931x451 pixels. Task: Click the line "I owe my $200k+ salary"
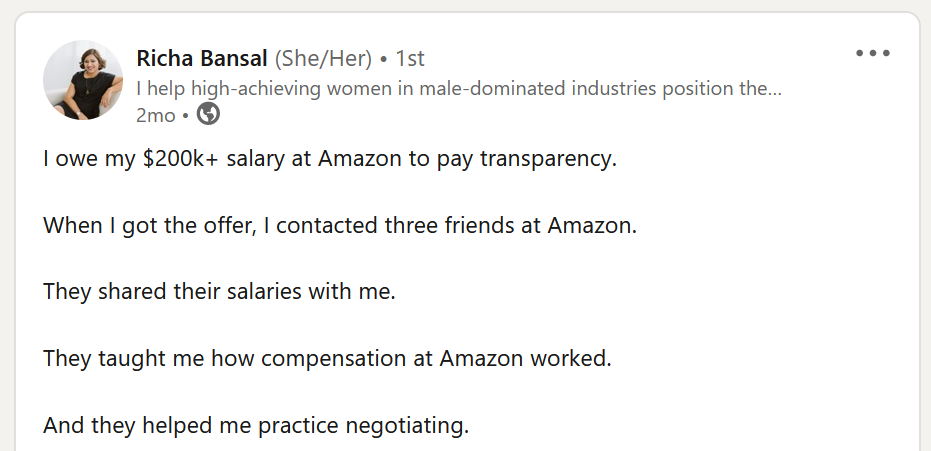pyautogui.click(x=330, y=159)
